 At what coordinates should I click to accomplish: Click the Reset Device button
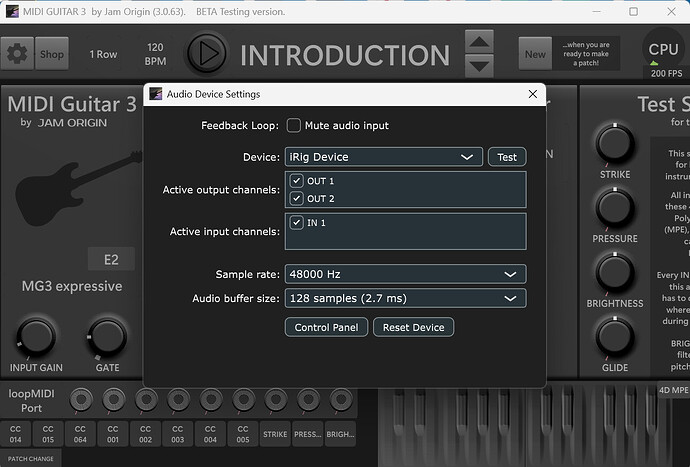[x=414, y=327]
